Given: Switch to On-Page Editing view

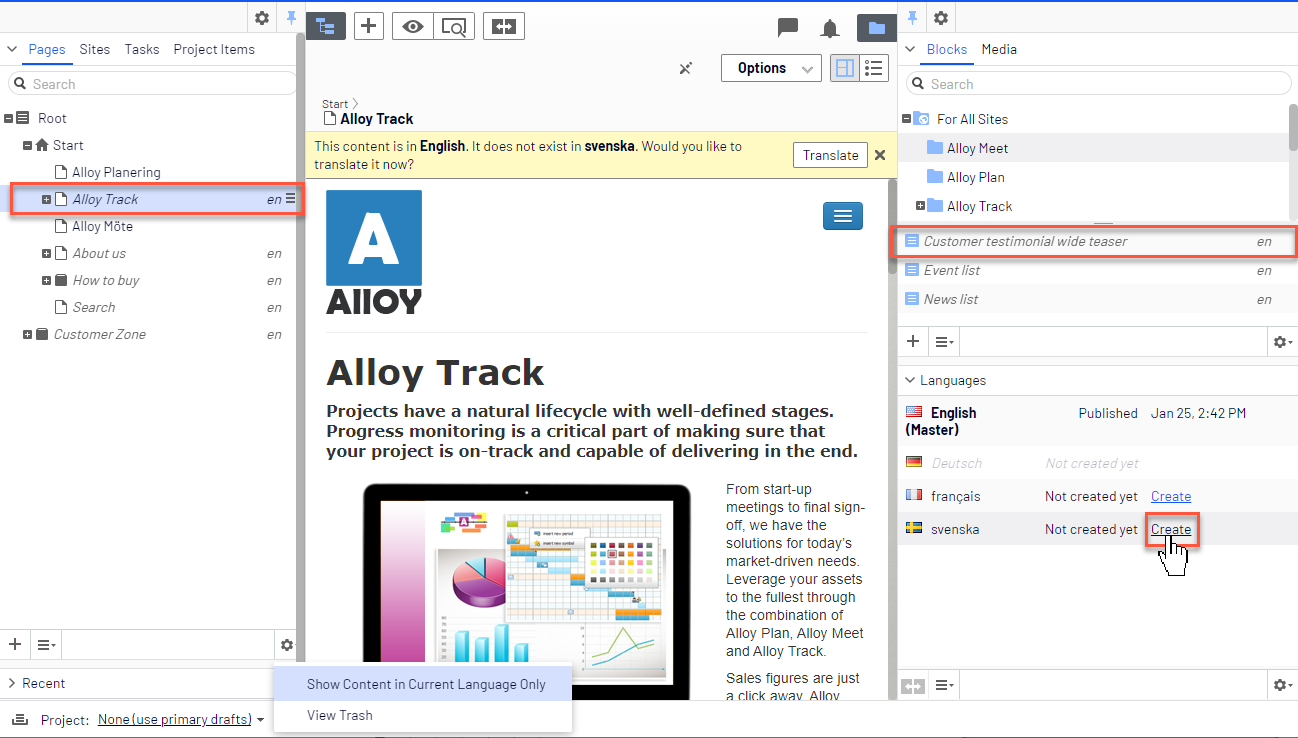Looking at the screenshot, I should click(x=845, y=68).
